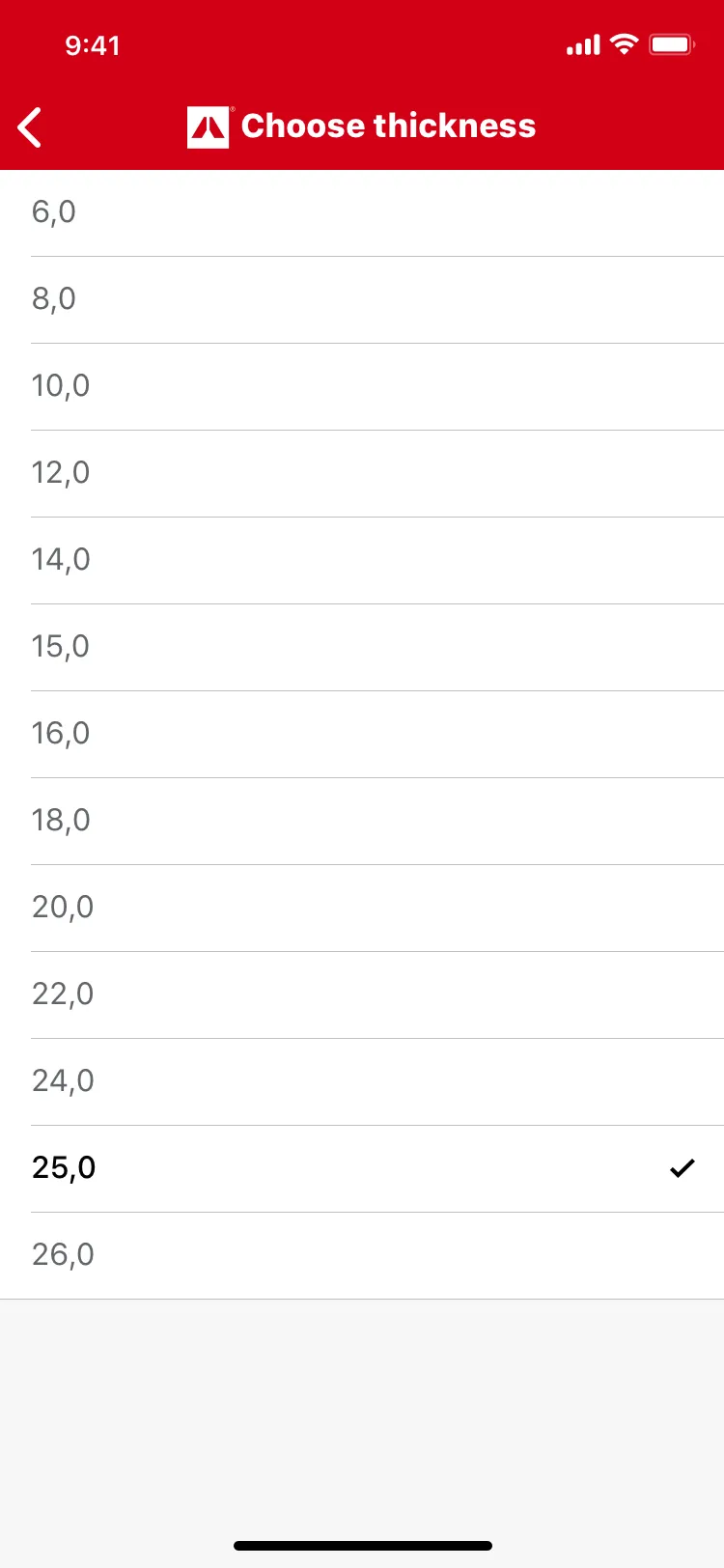Select thickness 6,0
This screenshot has height=1568, width=724.
362,212
